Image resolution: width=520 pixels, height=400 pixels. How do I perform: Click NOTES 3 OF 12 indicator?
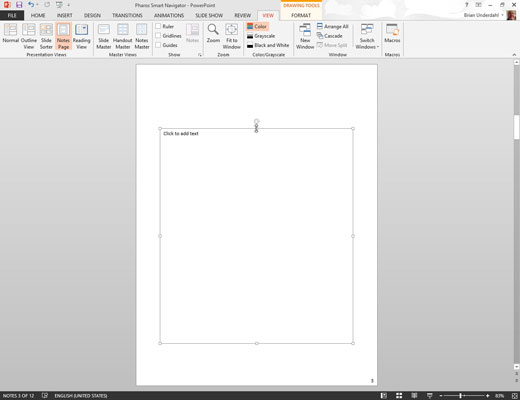pos(18,396)
